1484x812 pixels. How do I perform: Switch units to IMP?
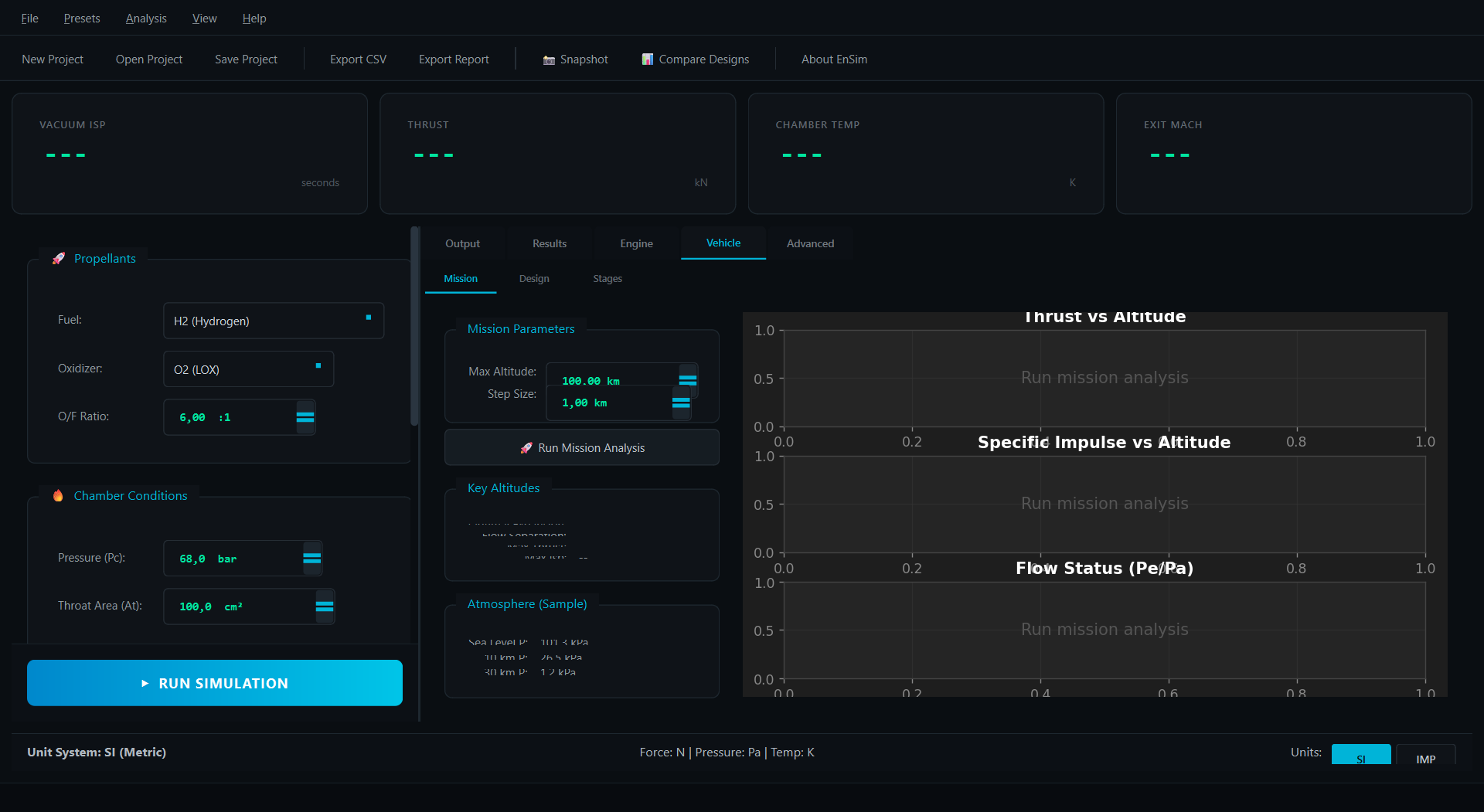click(1426, 756)
